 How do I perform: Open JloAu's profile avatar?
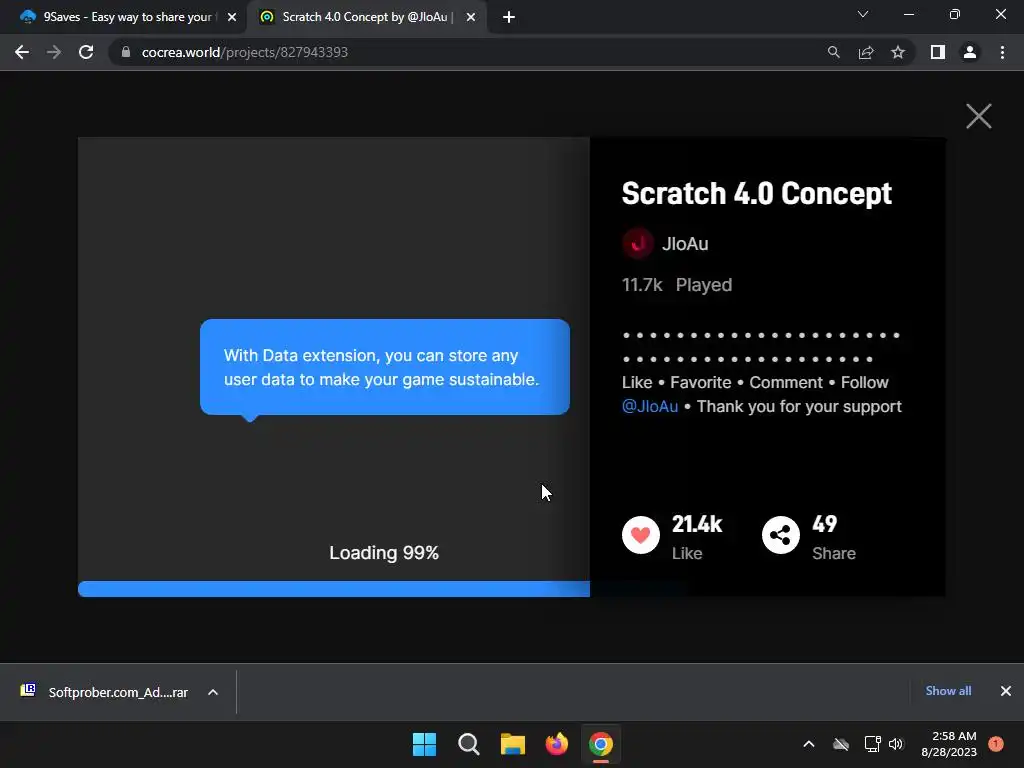(637, 244)
